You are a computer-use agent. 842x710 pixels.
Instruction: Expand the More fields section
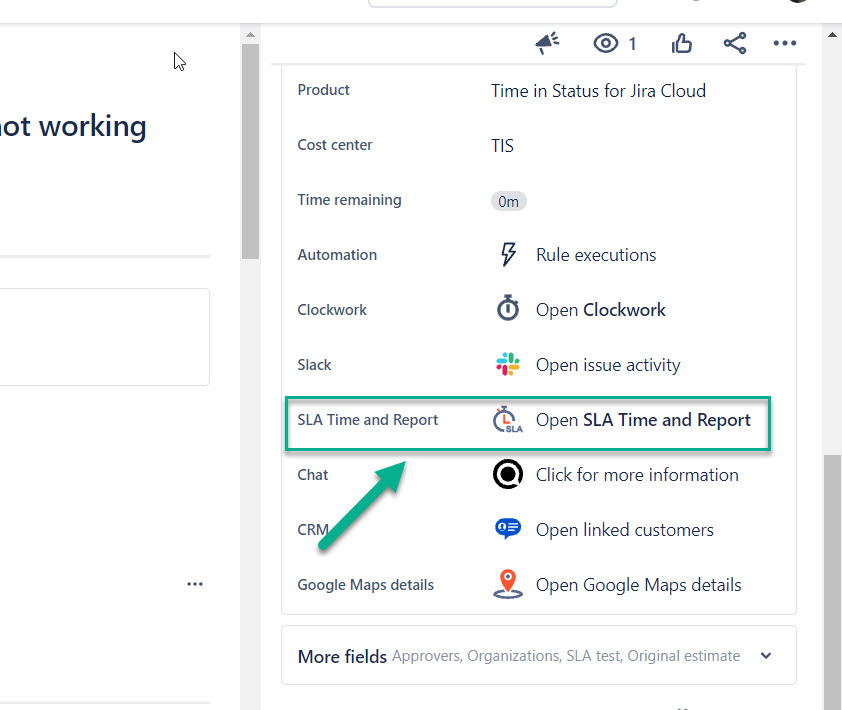coord(765,655)
